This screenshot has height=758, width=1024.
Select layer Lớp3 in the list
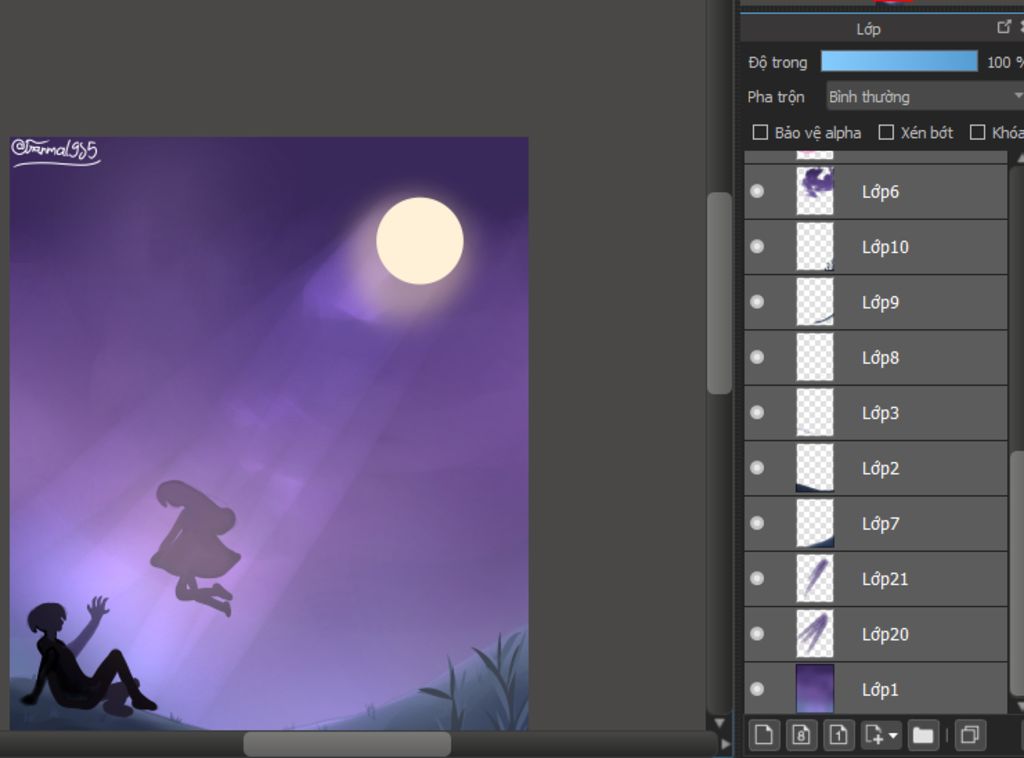coord(880,413)
